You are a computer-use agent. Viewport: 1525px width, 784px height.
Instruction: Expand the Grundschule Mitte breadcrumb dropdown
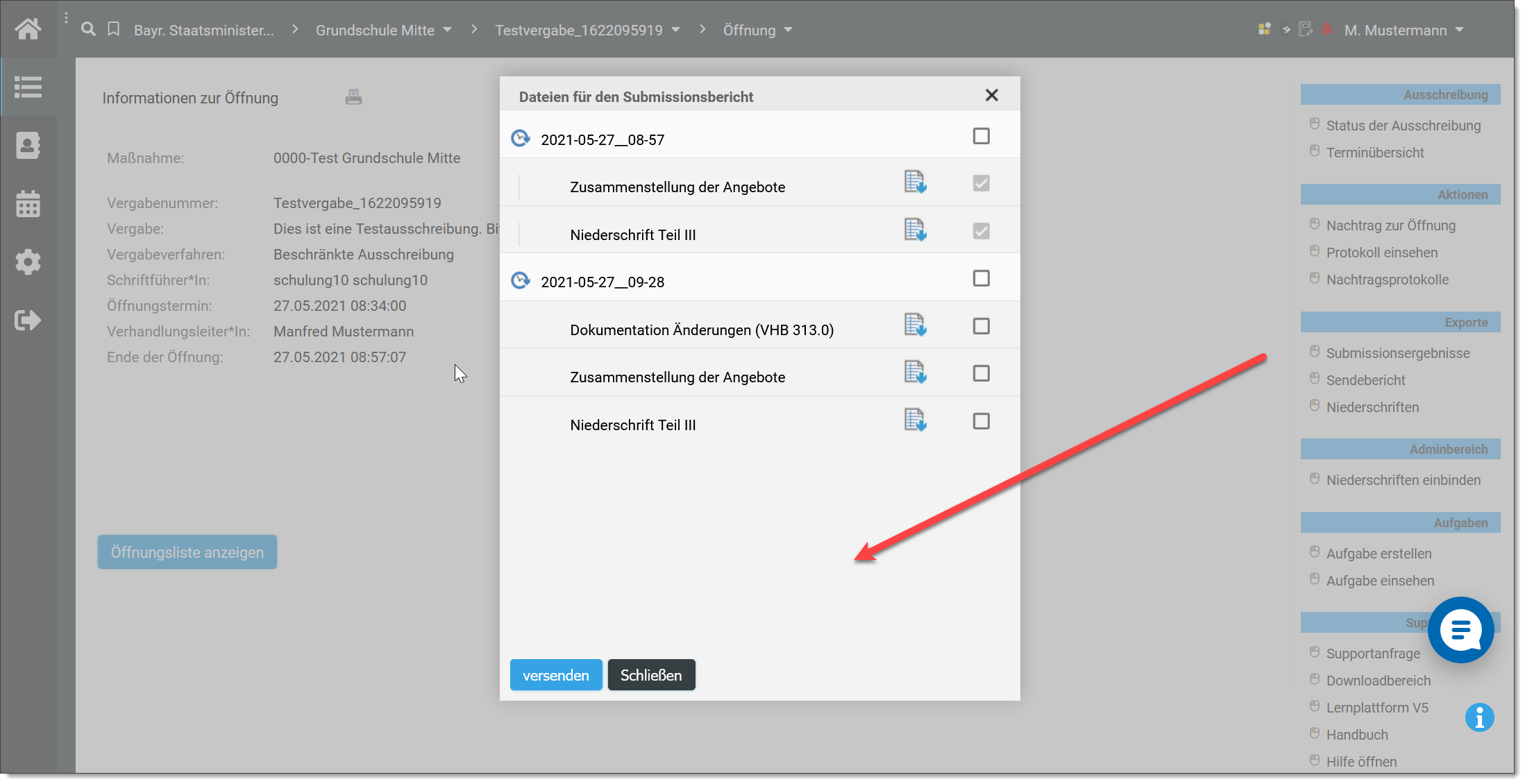coord(447,30)
